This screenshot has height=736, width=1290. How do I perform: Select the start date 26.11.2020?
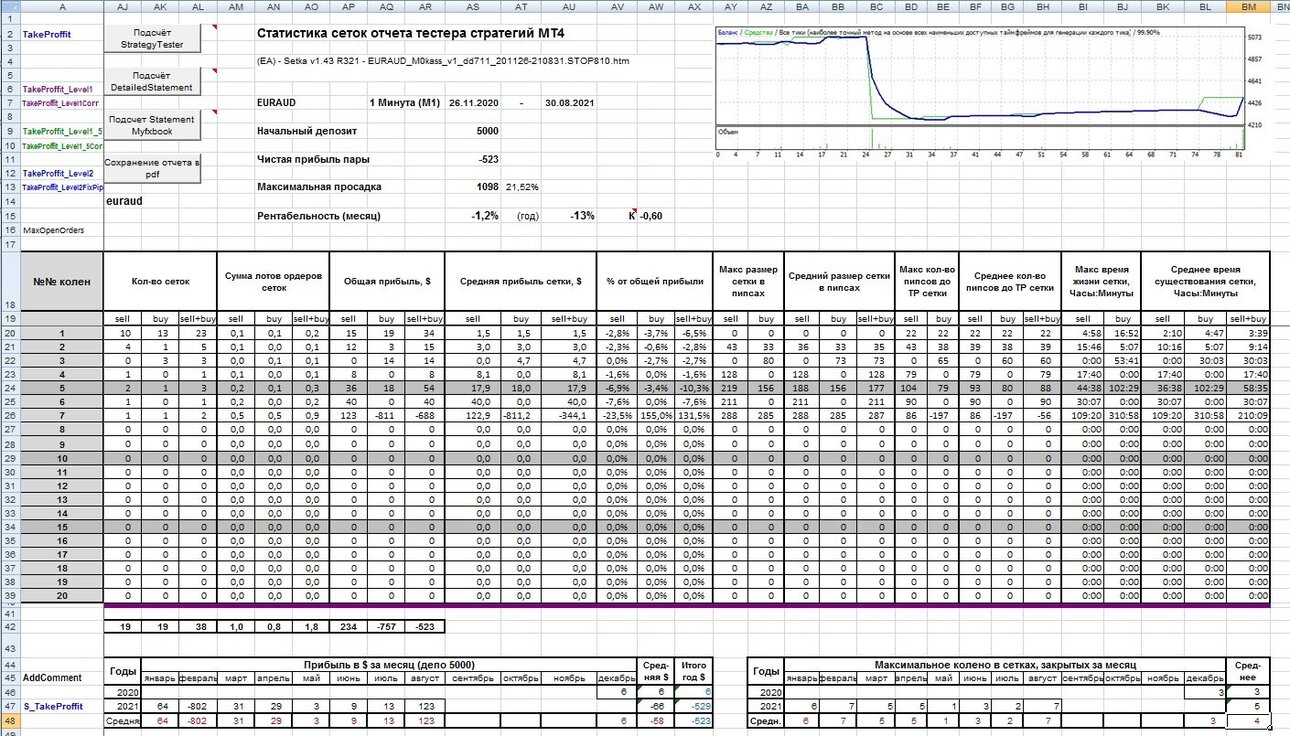473,103
